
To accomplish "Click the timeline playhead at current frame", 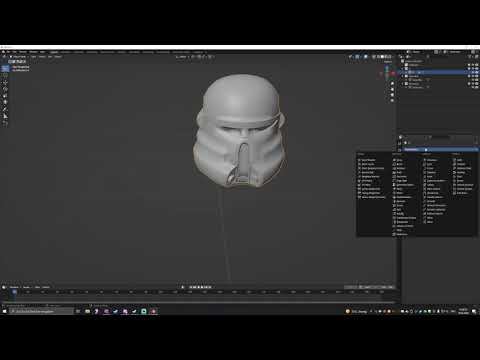I will click(x=14, y=292).
